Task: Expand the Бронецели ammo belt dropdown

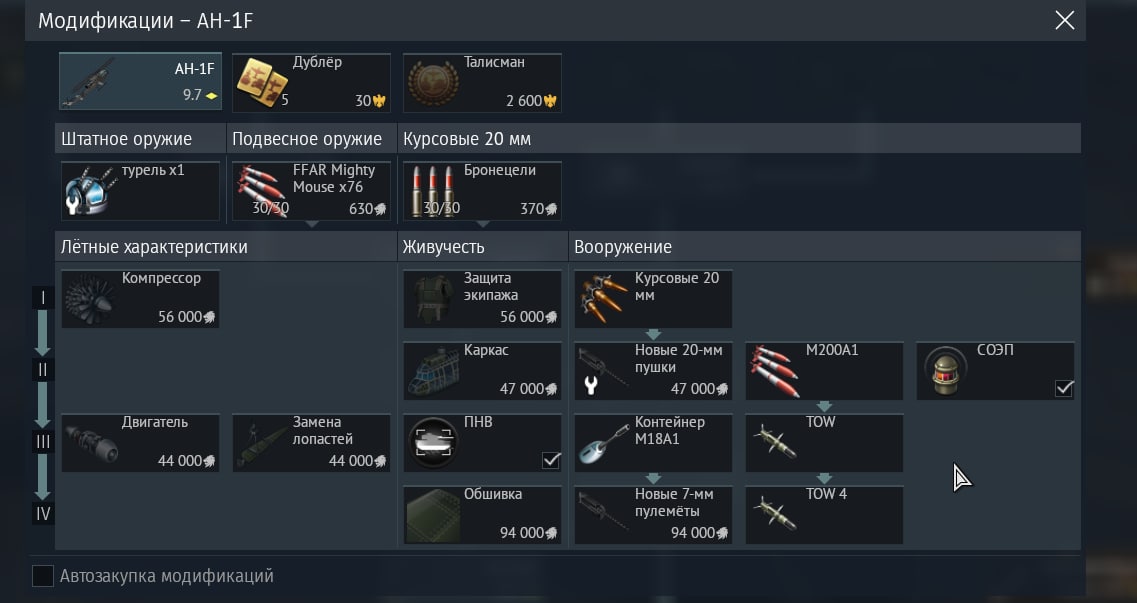Action: click(482, 224)
